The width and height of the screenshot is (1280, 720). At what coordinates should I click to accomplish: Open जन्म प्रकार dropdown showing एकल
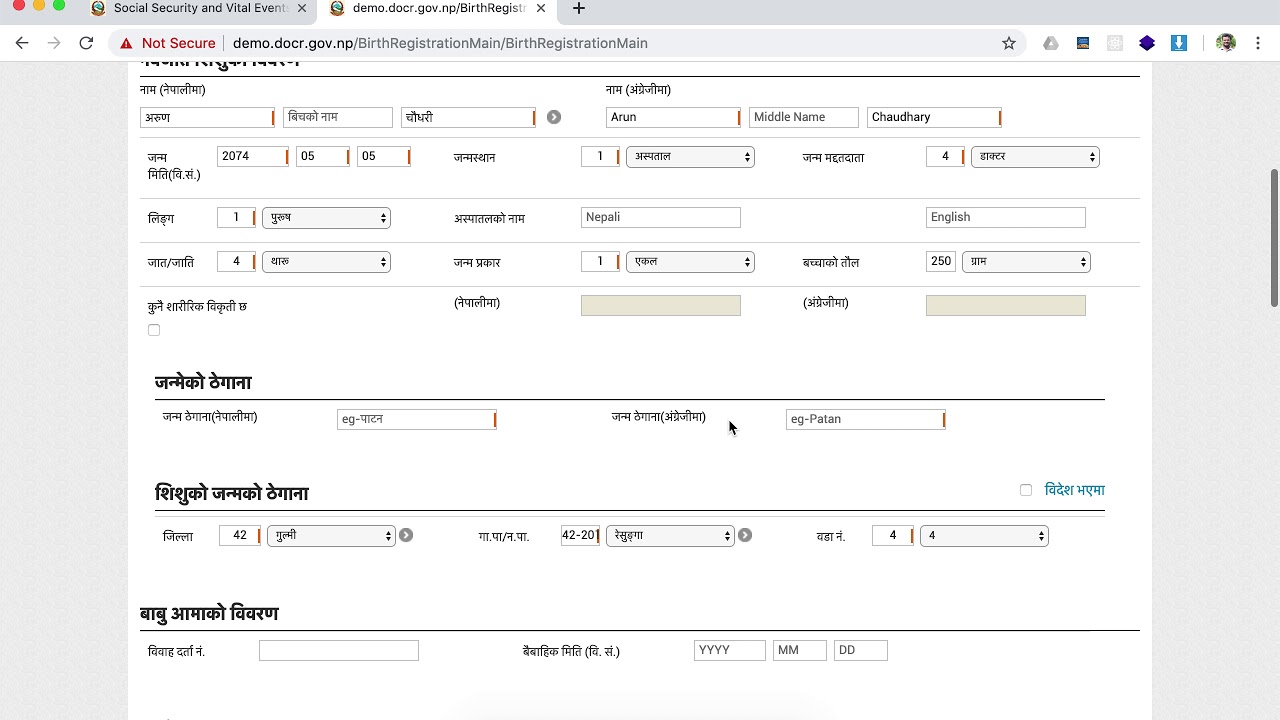(690, 262)
